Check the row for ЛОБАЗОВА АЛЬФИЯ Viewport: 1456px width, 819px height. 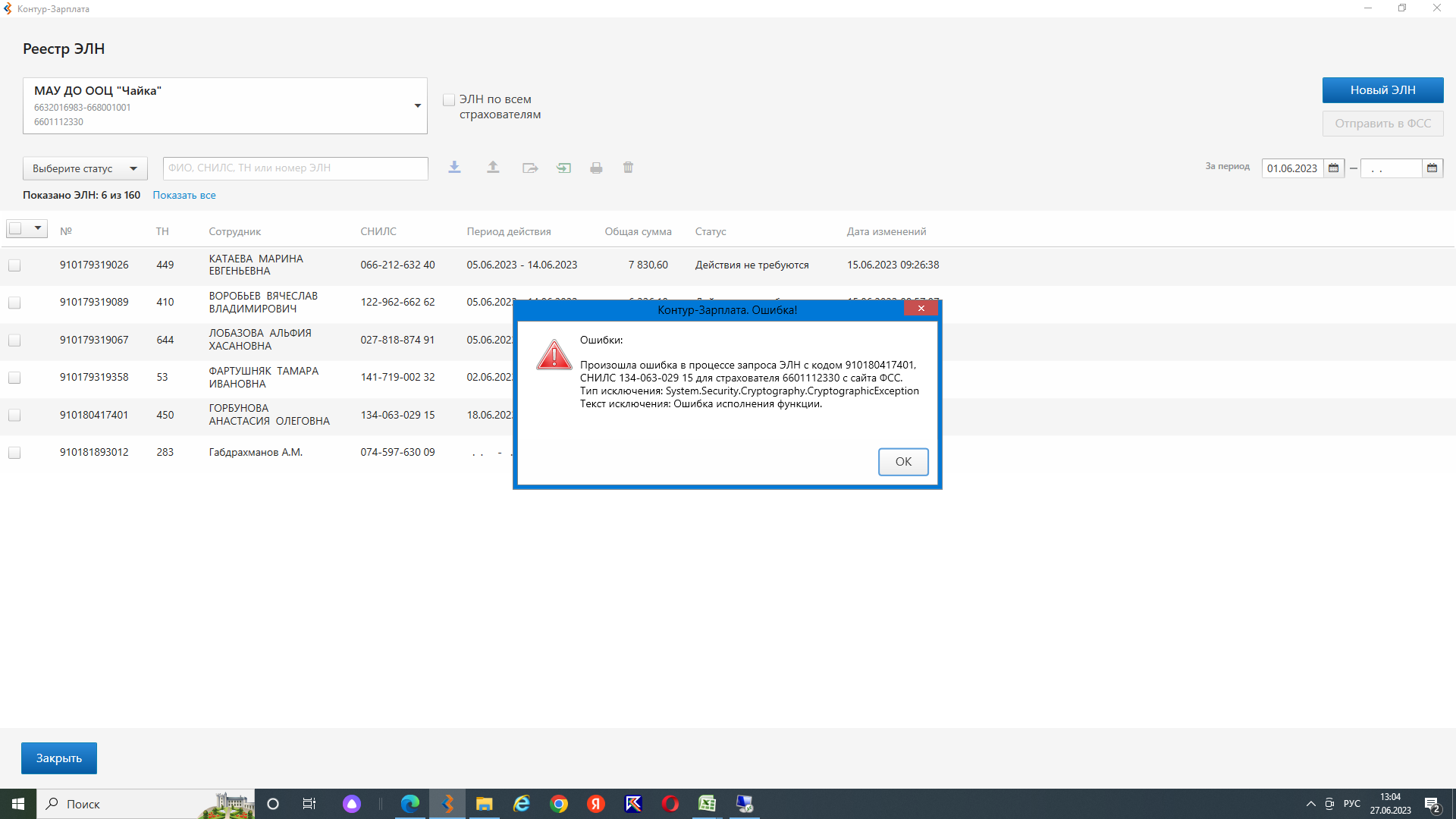14,340
